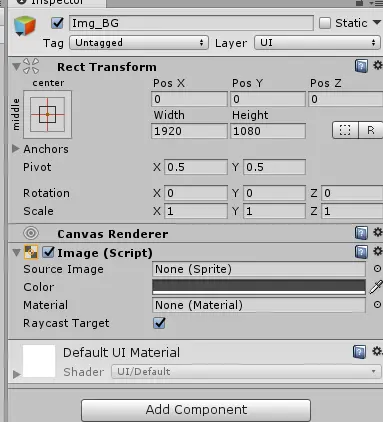Toggle blueprint mode button in Rect Transform
383x422 pixels.
(x=345, y=130)
